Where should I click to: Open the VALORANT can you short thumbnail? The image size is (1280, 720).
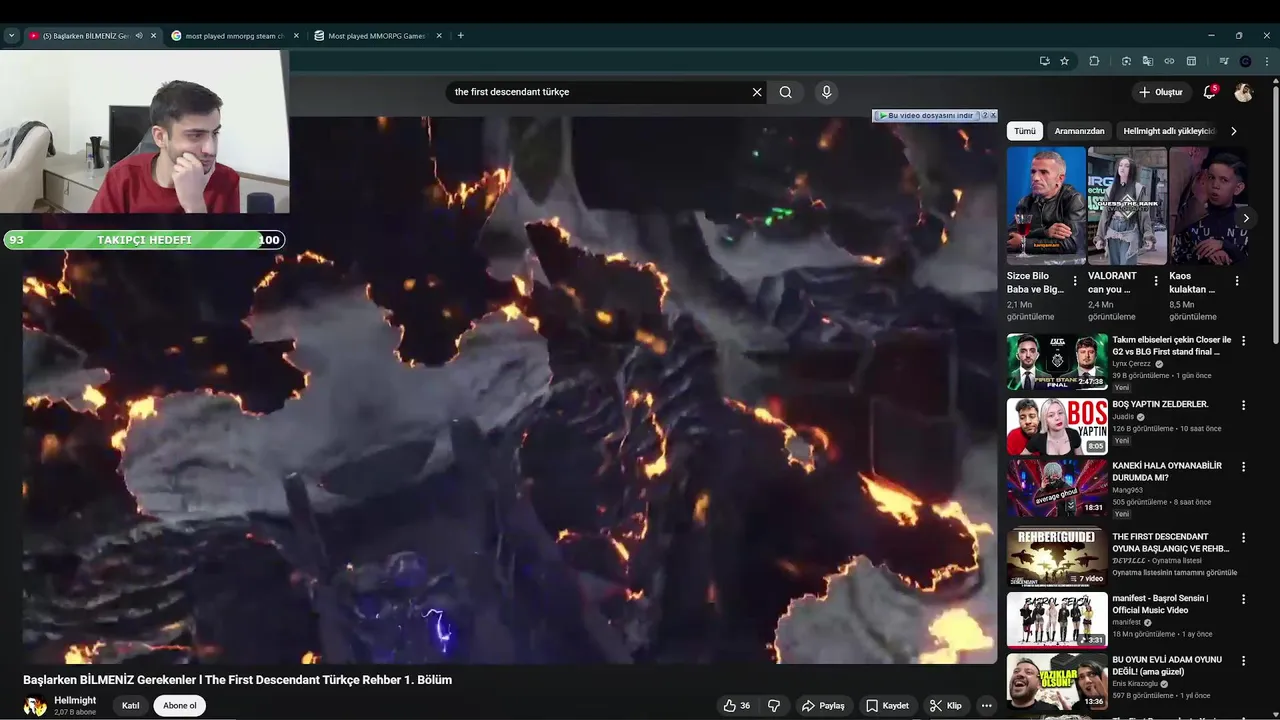pyautogui.click(x=1127, y=206)
